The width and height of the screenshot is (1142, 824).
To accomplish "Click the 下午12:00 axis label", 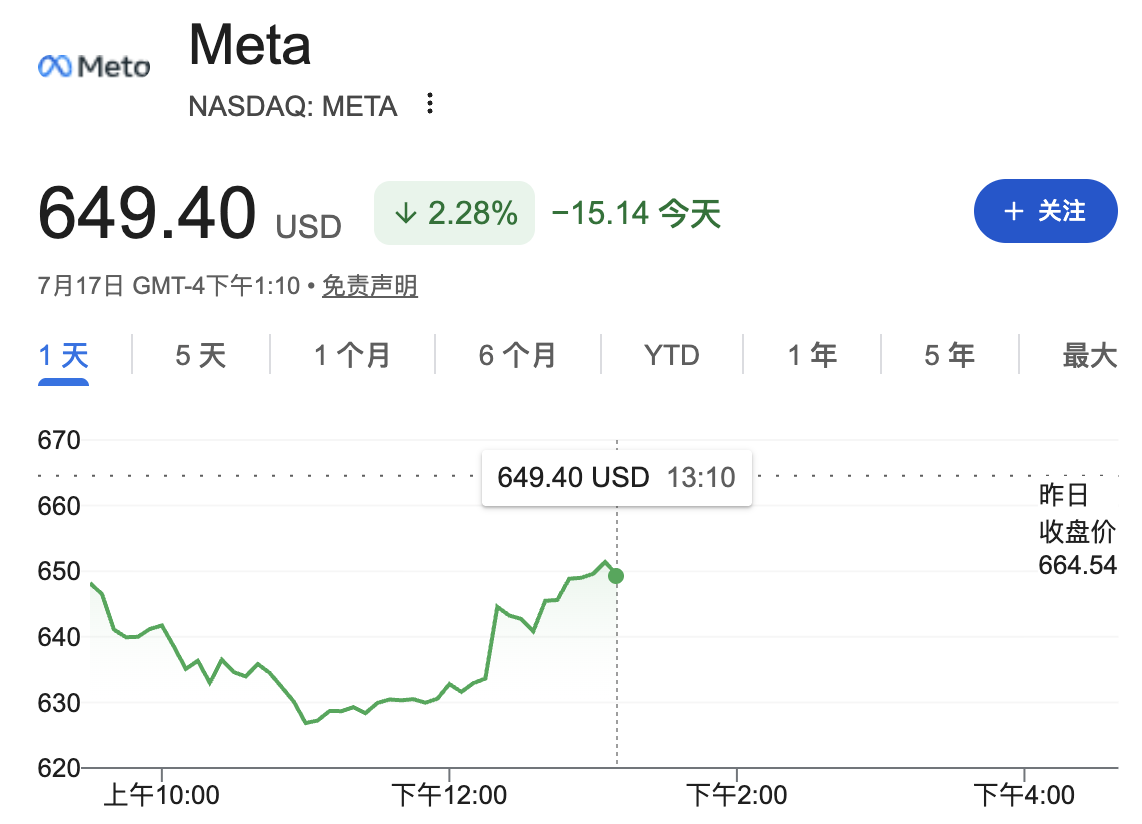I will (x=449, y=795).
